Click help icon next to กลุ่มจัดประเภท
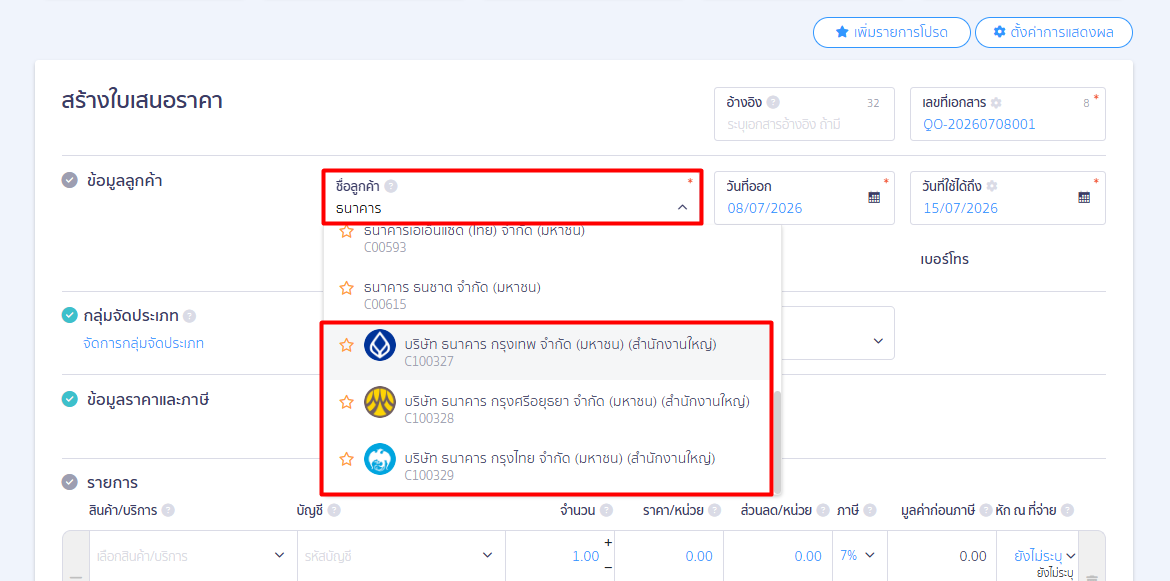 pos(190,316)
